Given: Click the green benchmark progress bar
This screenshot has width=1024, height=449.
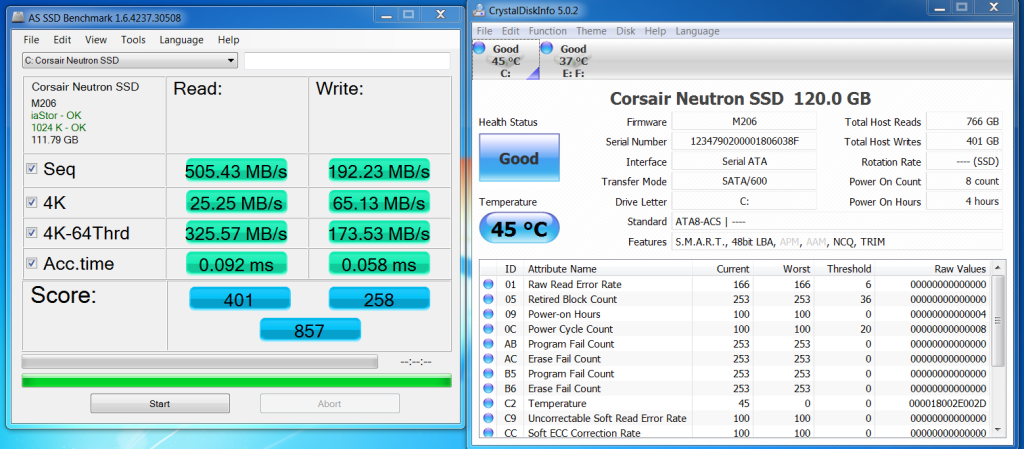Looking at the screenshot, I should pos(236,380).
